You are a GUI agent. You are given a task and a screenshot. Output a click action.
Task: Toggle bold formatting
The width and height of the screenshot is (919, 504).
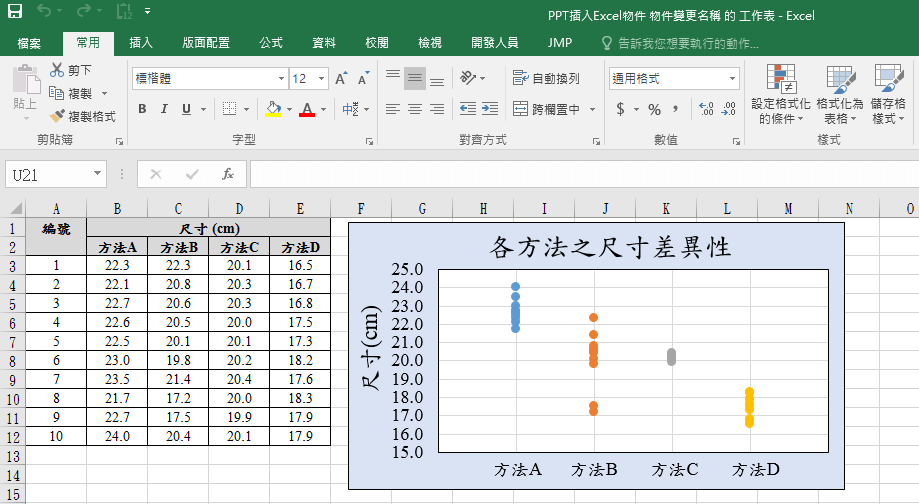click(x=142, y=109)
